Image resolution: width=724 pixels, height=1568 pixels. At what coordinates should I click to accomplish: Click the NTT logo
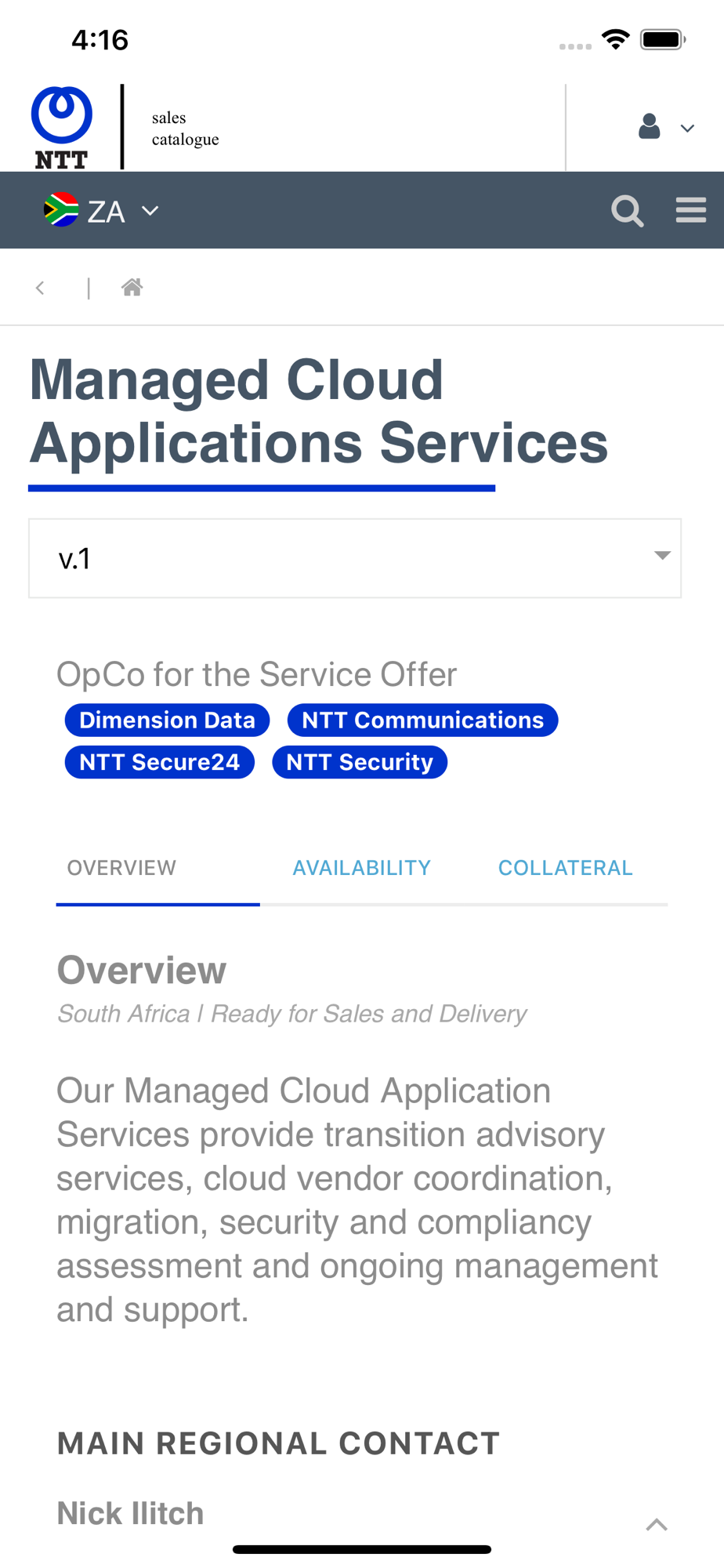[61, 128]
